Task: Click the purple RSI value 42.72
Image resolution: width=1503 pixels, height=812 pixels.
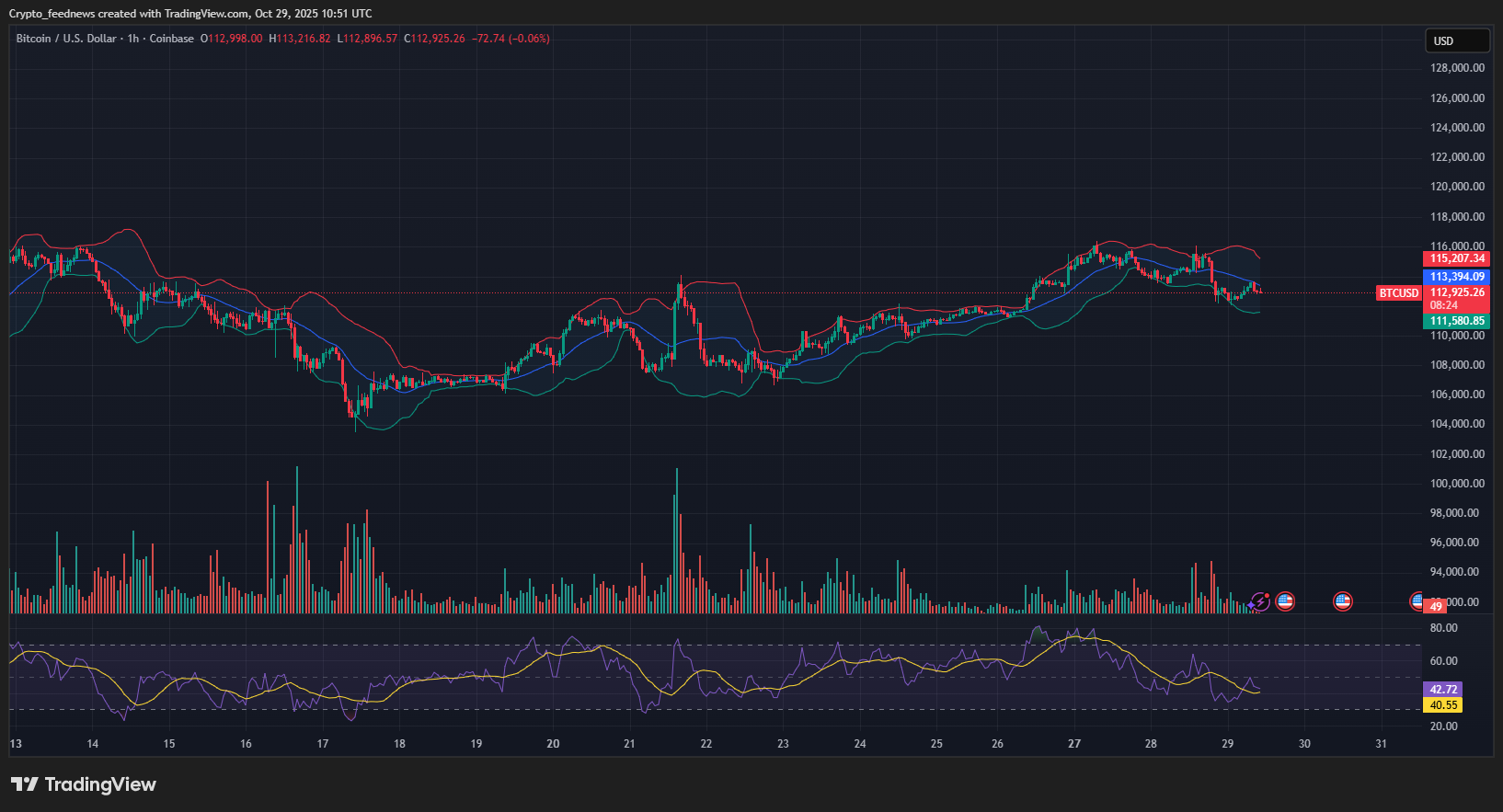Action: (1442, 689)
